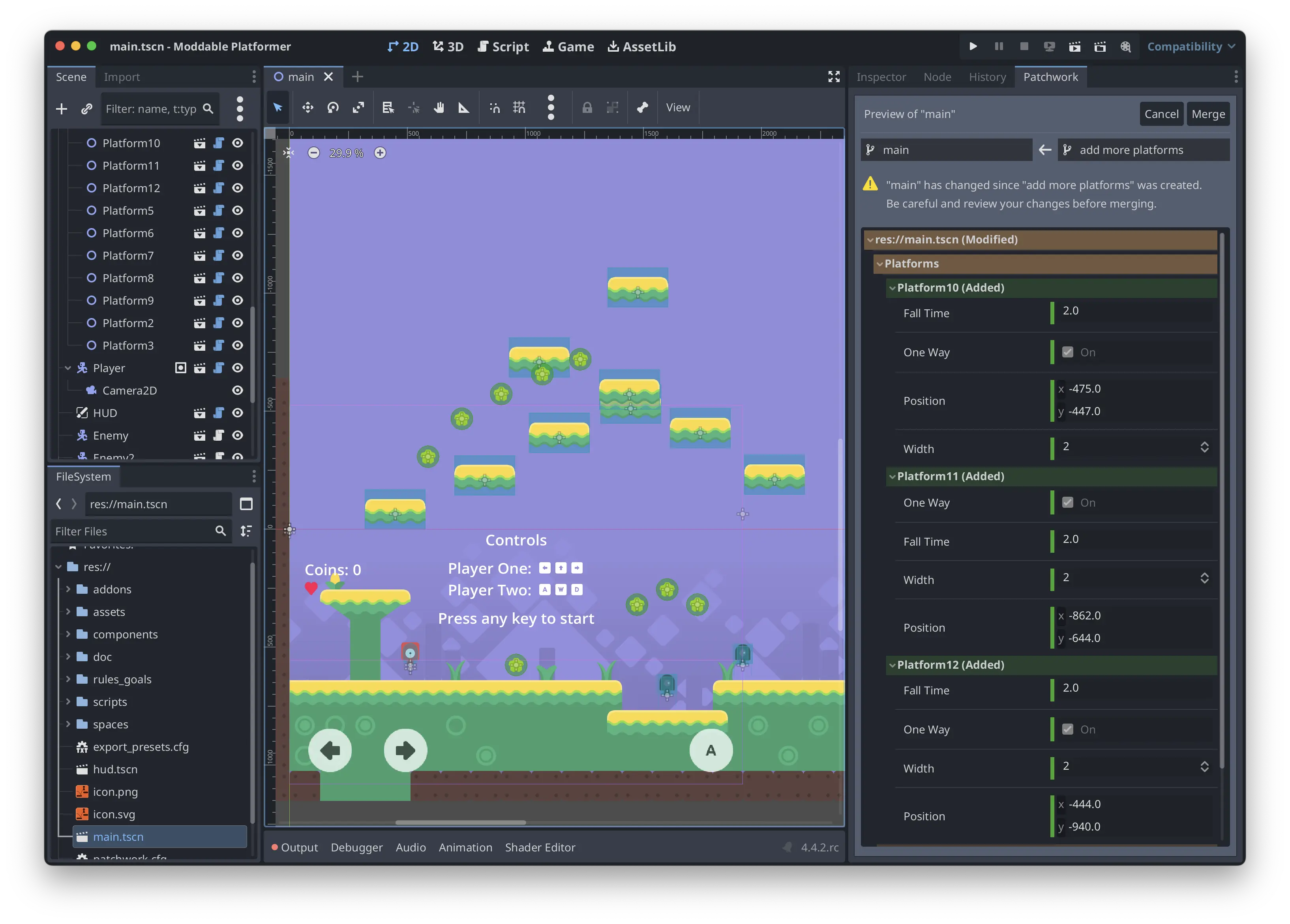The height and width of the screenshot is (924, 1290).
Task: Select the Move mode tool in the toolbar
Action: 308,107
